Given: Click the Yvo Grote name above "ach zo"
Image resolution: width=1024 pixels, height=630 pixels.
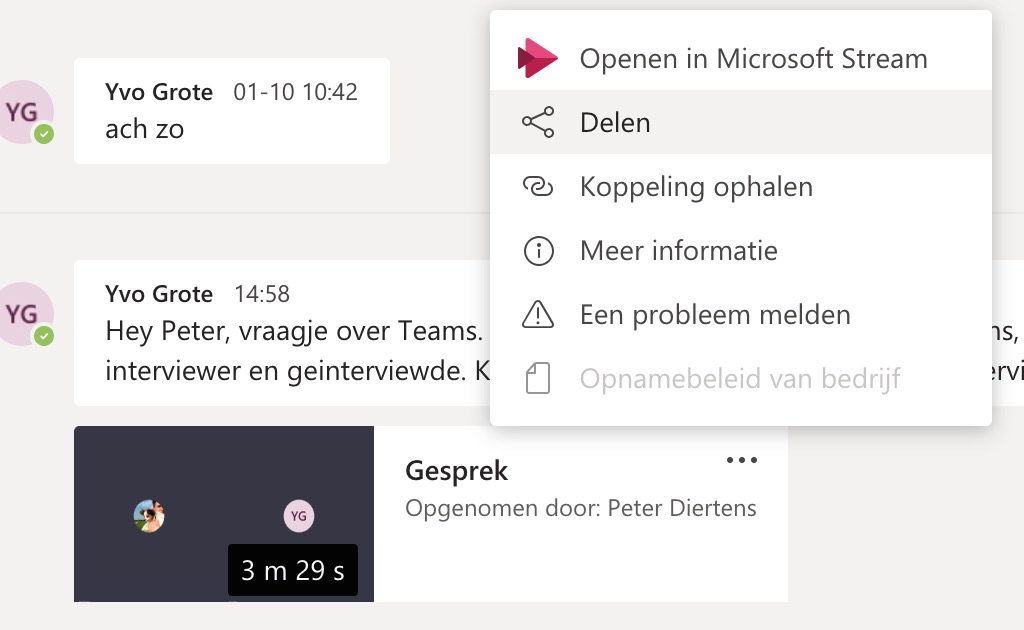Looking at the screenshot, I should tap(159, 93).
